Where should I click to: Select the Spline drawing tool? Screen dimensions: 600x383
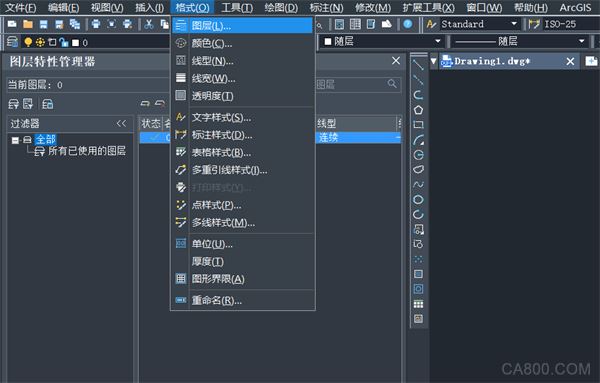[418, 184]
